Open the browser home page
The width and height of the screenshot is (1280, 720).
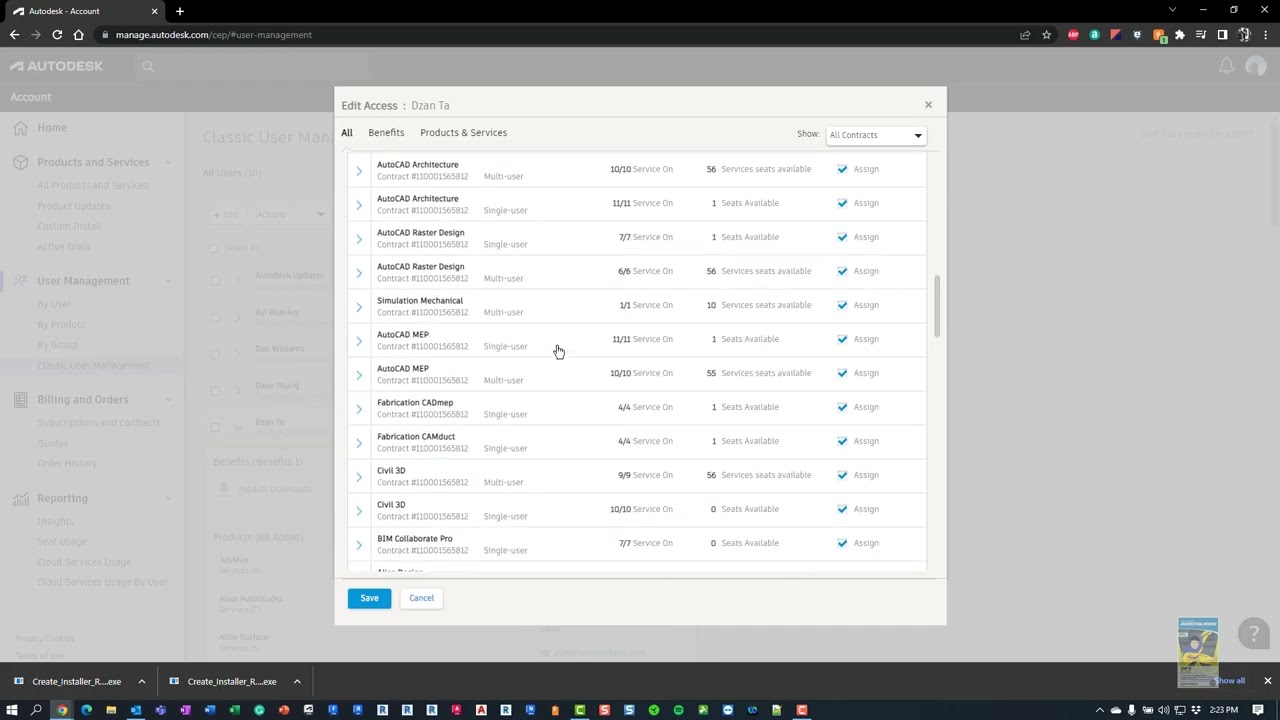point(79,34)
